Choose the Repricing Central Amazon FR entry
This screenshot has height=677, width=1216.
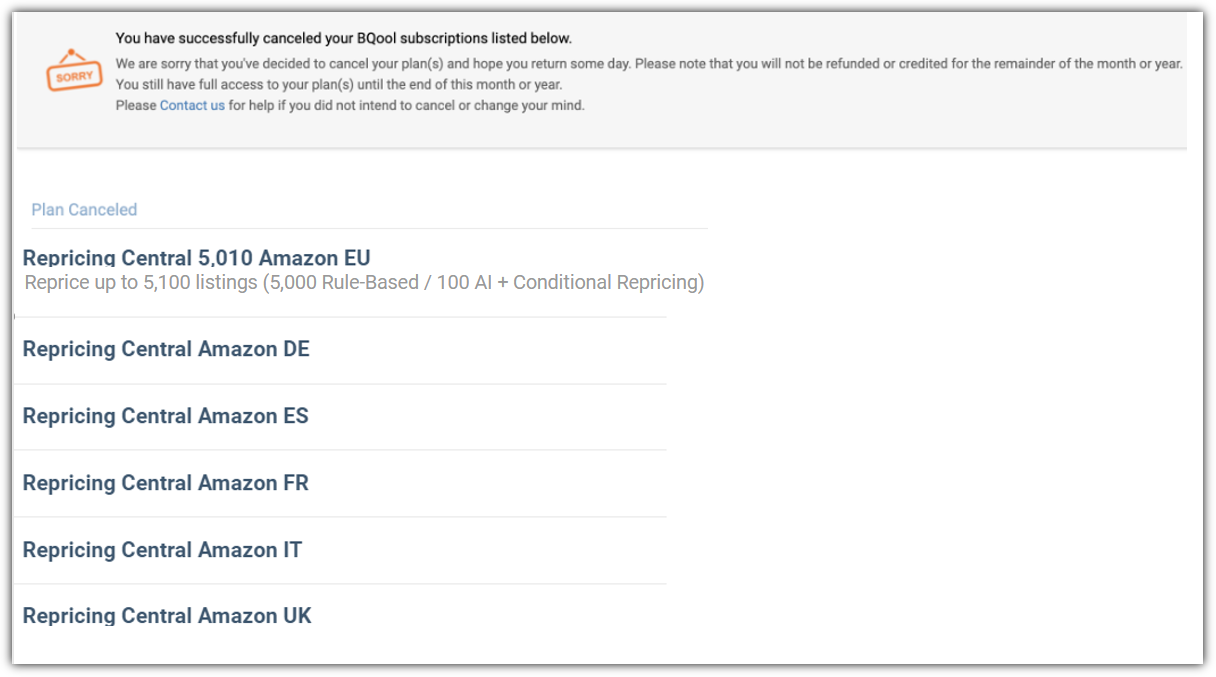pos(165,483)
